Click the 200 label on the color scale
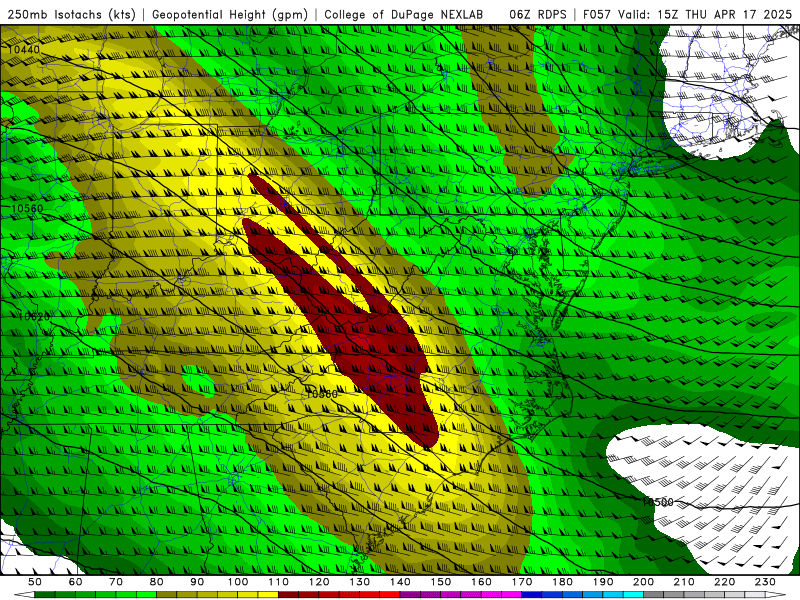This screenshot has height=600, width=800. [x=643, y=582]
